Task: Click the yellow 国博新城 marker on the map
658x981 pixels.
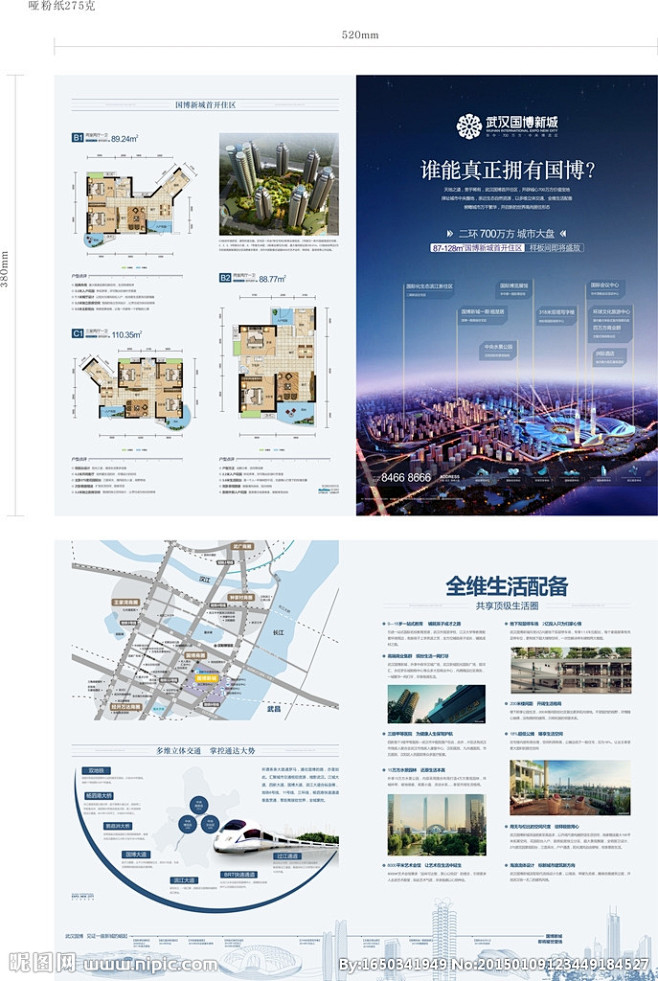Action: click(x=206, y=678)
